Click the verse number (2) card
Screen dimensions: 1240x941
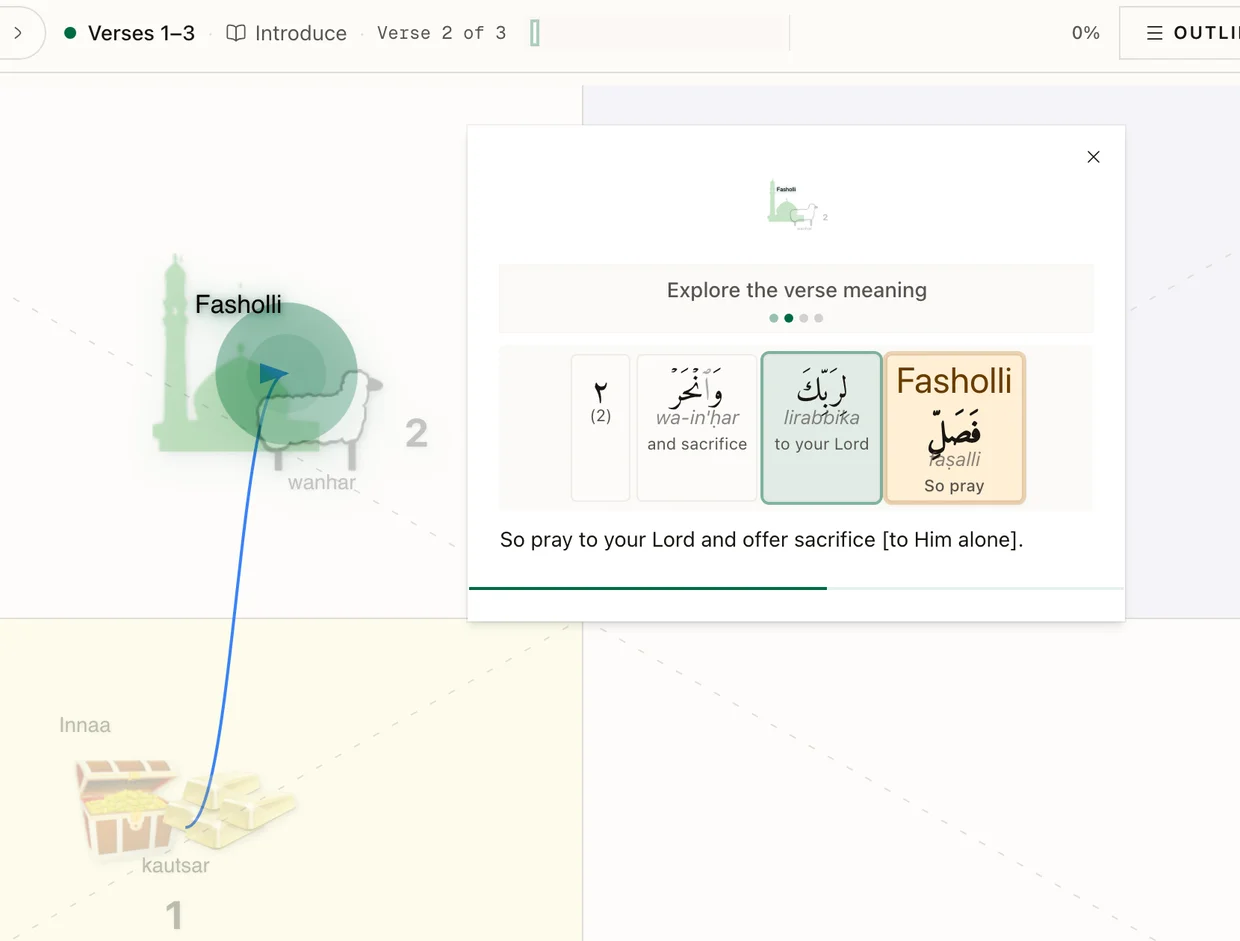coord(600,428)
